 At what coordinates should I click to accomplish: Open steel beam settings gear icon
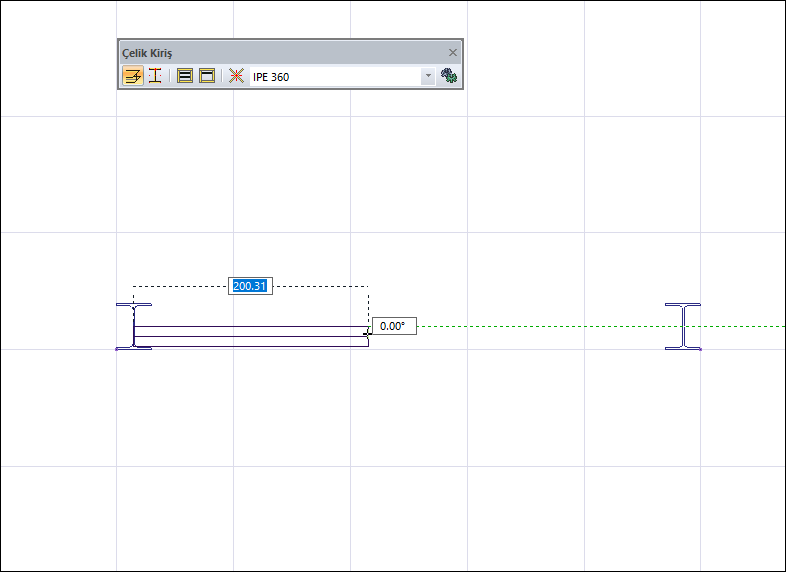[448, 76]
